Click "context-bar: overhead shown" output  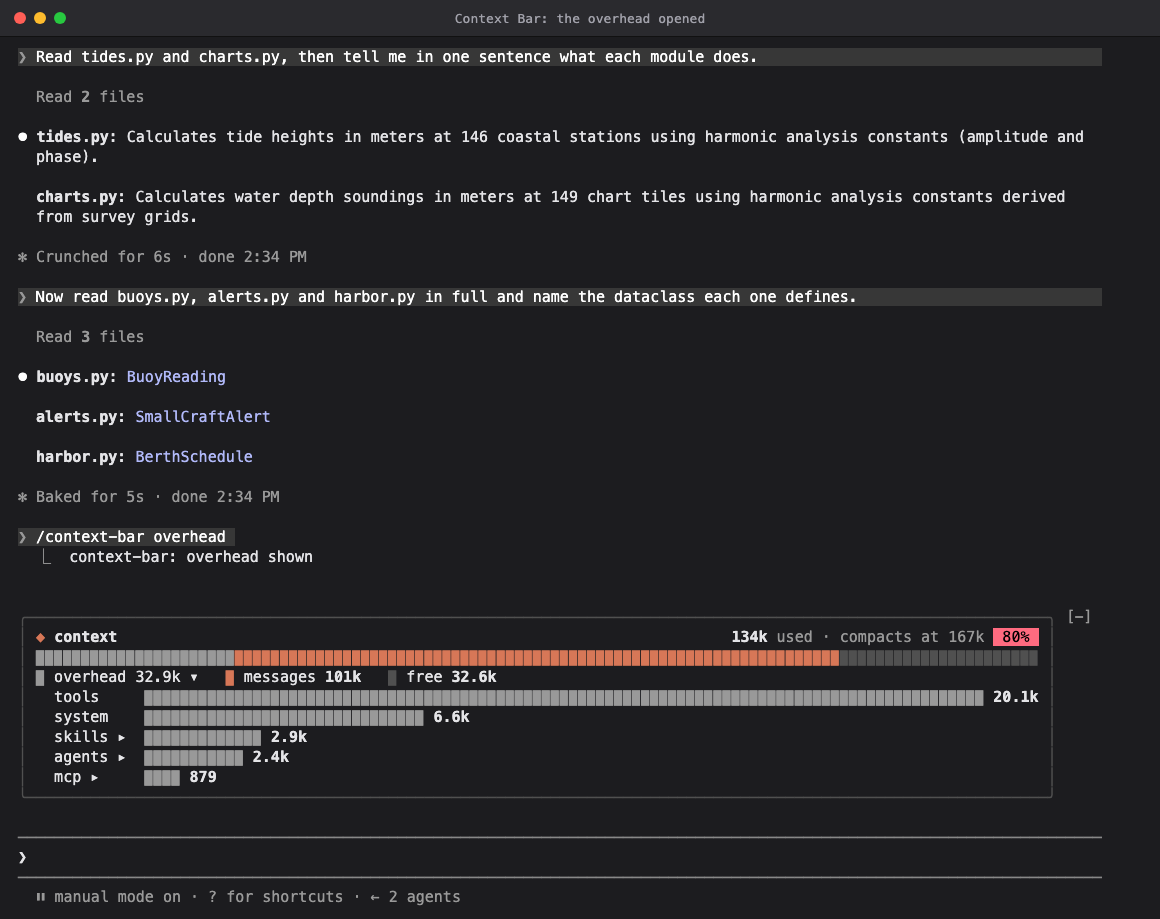click(x=191, y=556)
